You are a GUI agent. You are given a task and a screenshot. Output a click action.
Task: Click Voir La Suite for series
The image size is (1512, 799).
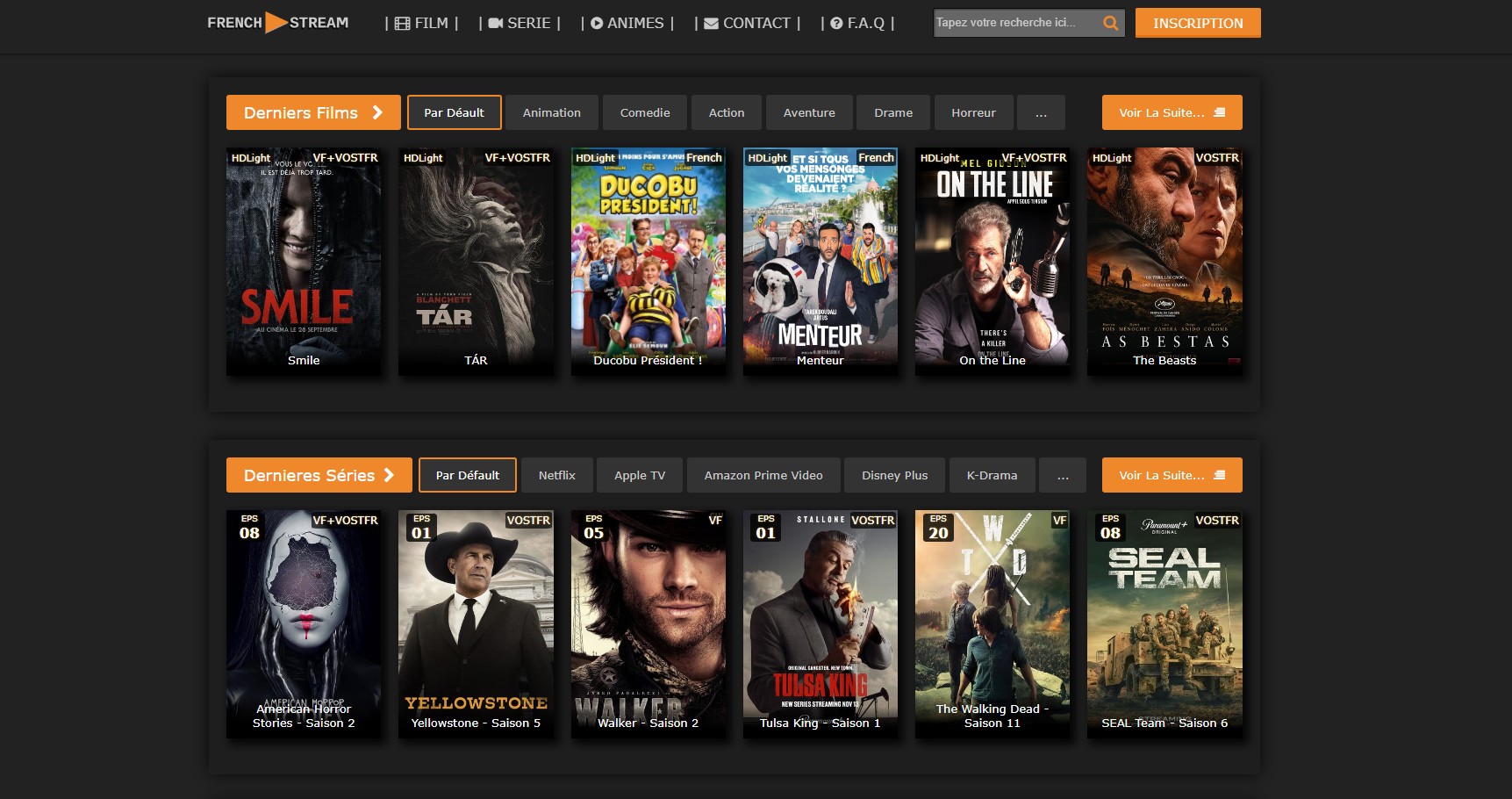1172,475
